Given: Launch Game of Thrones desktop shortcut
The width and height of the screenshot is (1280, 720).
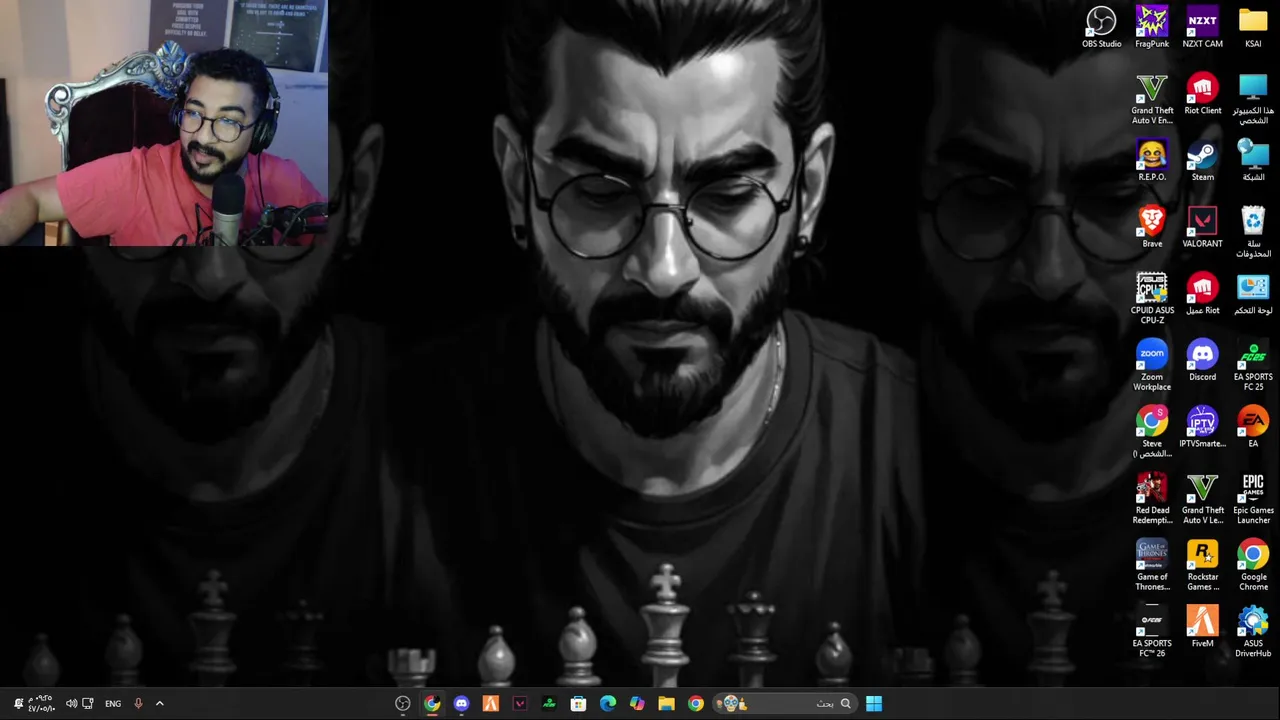Looking at the screenshot, I should [x=1152, y=565].
